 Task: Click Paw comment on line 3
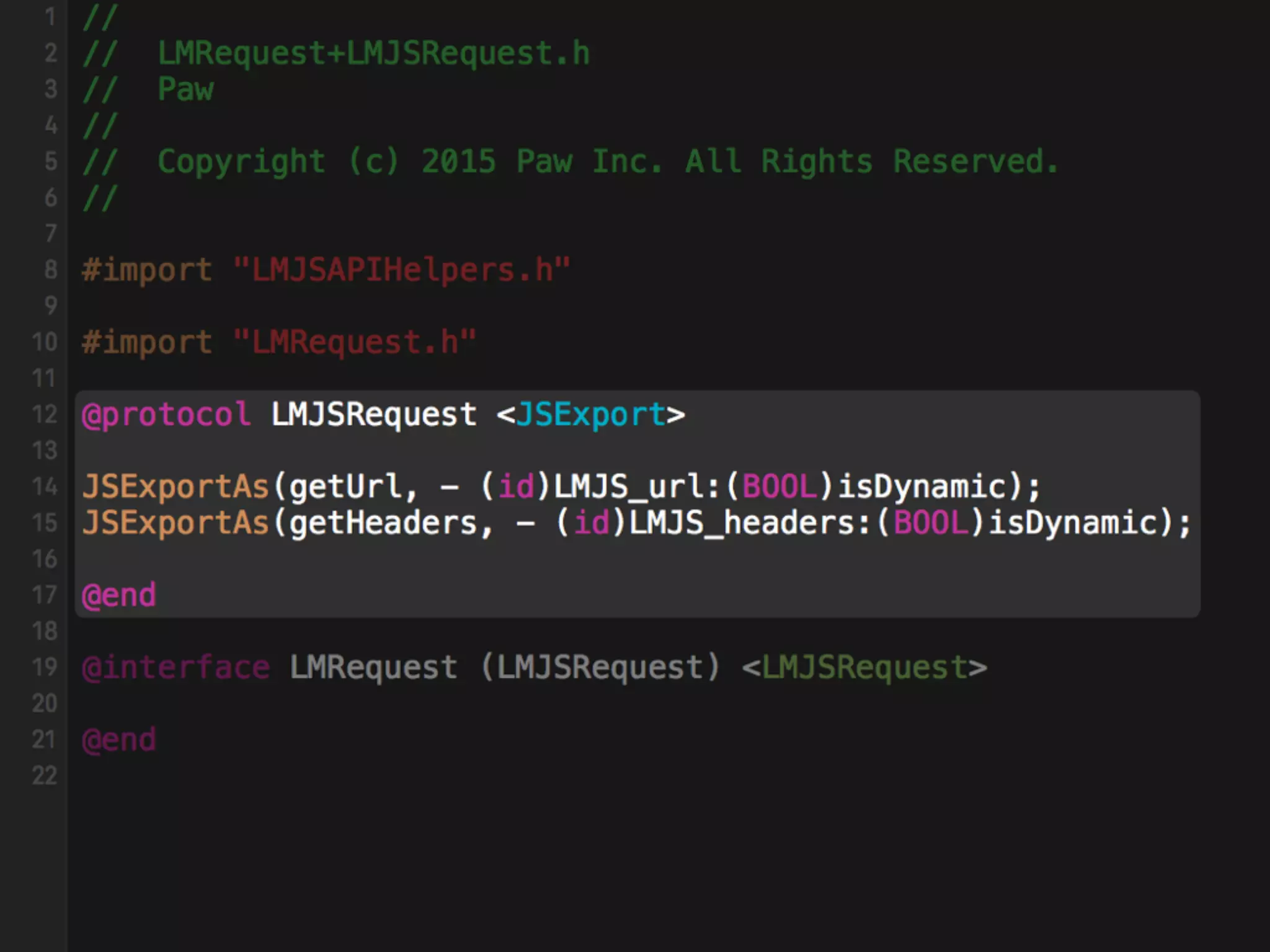tap(185, 89)
